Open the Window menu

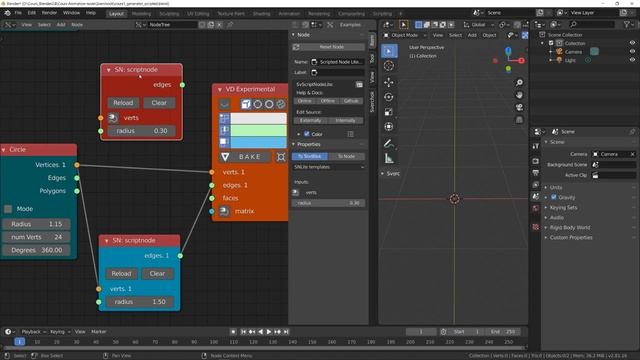[x=71, y=13]
